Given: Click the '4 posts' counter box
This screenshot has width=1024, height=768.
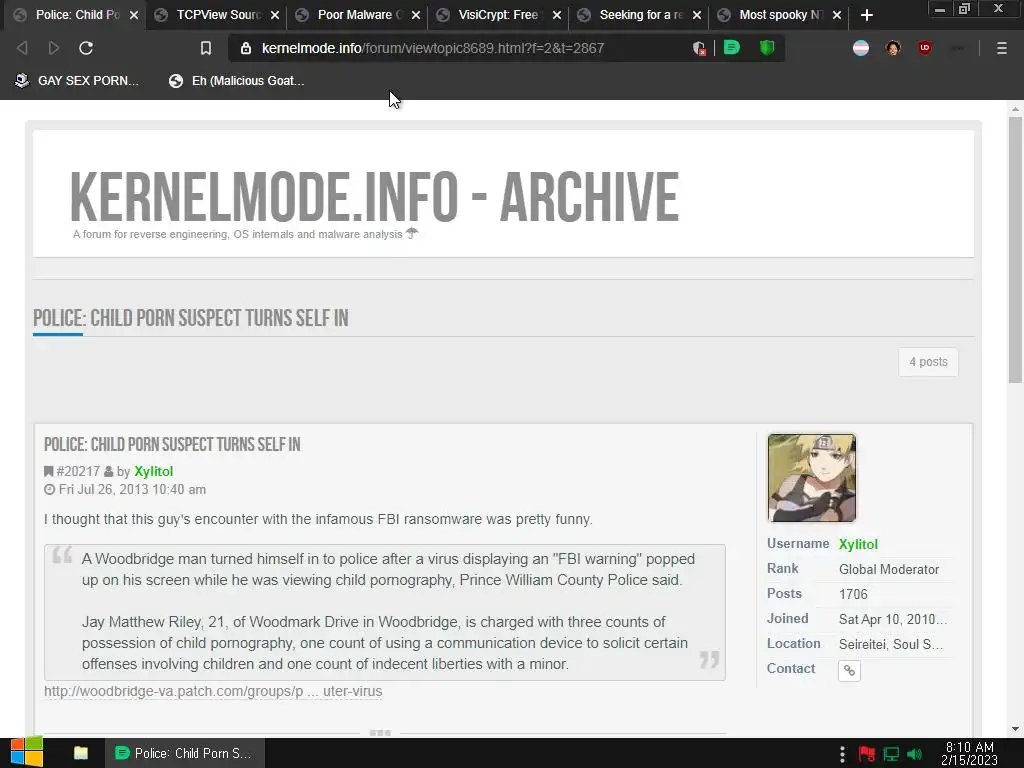Looking at the screenshot, I should coord(928,362).
